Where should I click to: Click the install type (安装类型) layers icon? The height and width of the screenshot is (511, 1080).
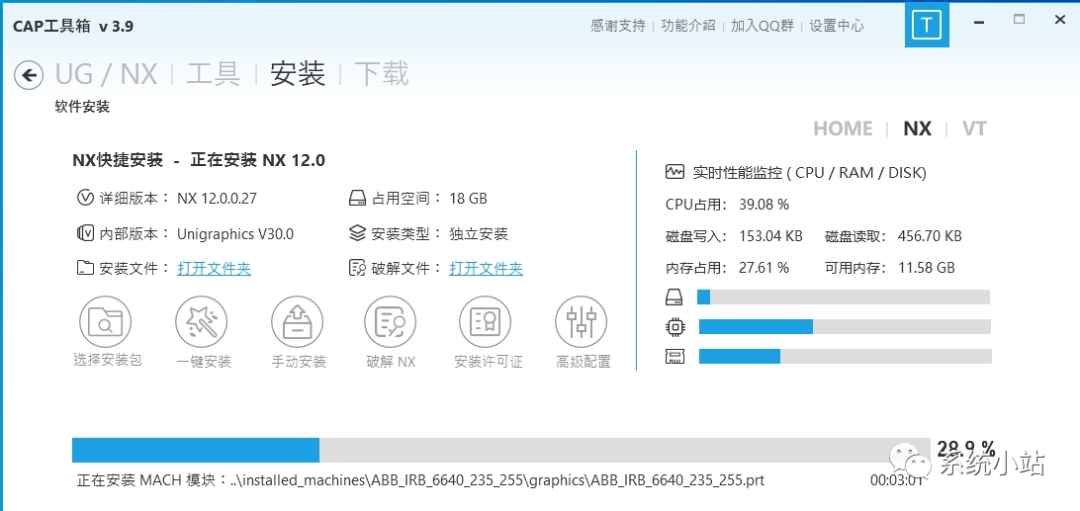click(x=357, y=233)
